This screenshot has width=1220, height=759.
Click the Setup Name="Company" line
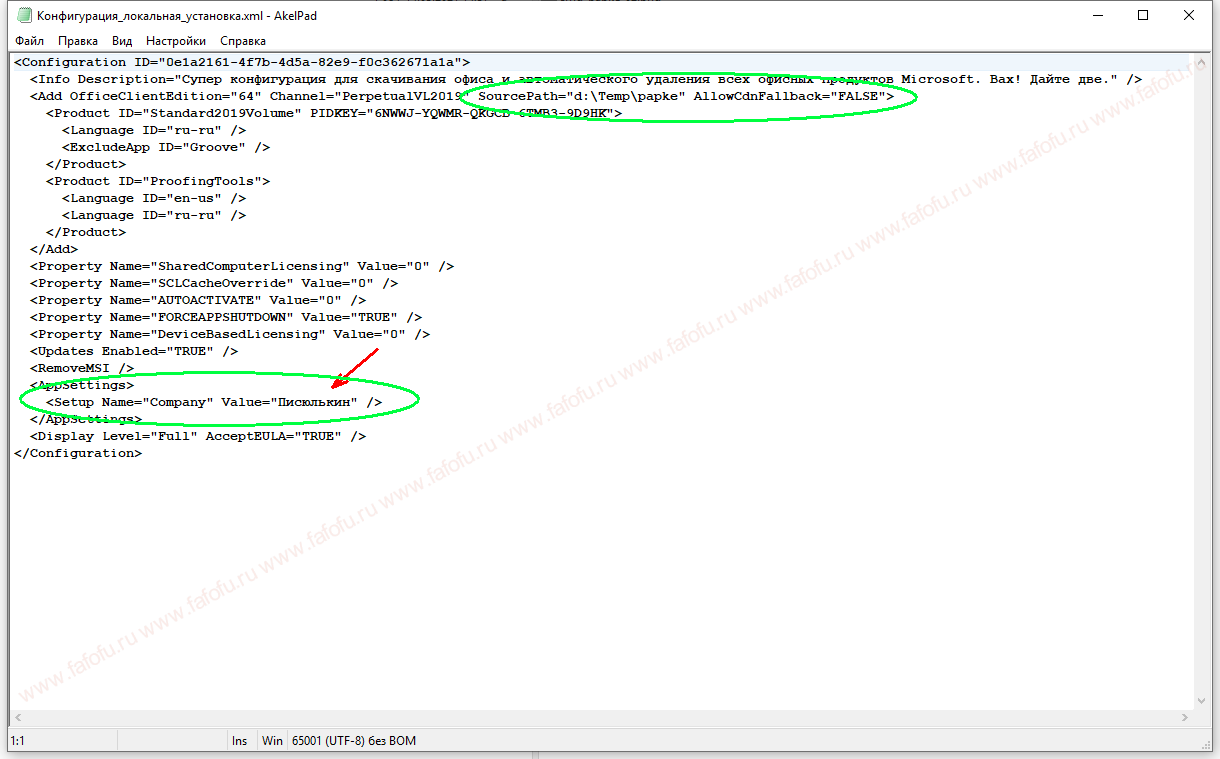point(214,402)
